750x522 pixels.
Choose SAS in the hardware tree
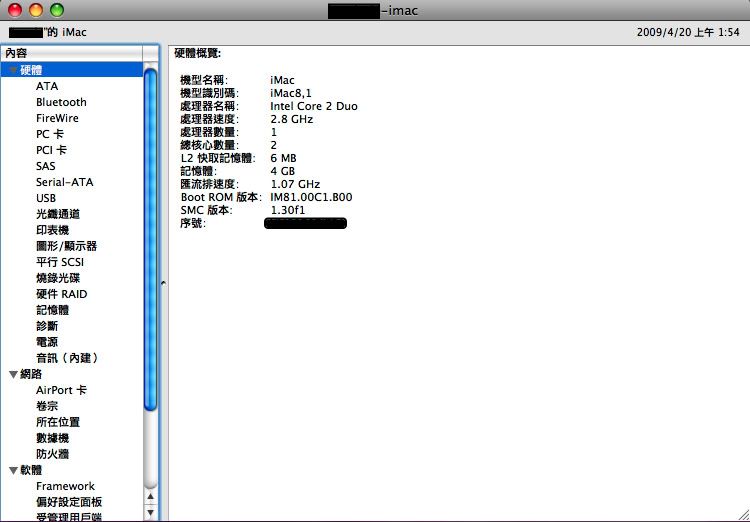(x=45, y=166)
